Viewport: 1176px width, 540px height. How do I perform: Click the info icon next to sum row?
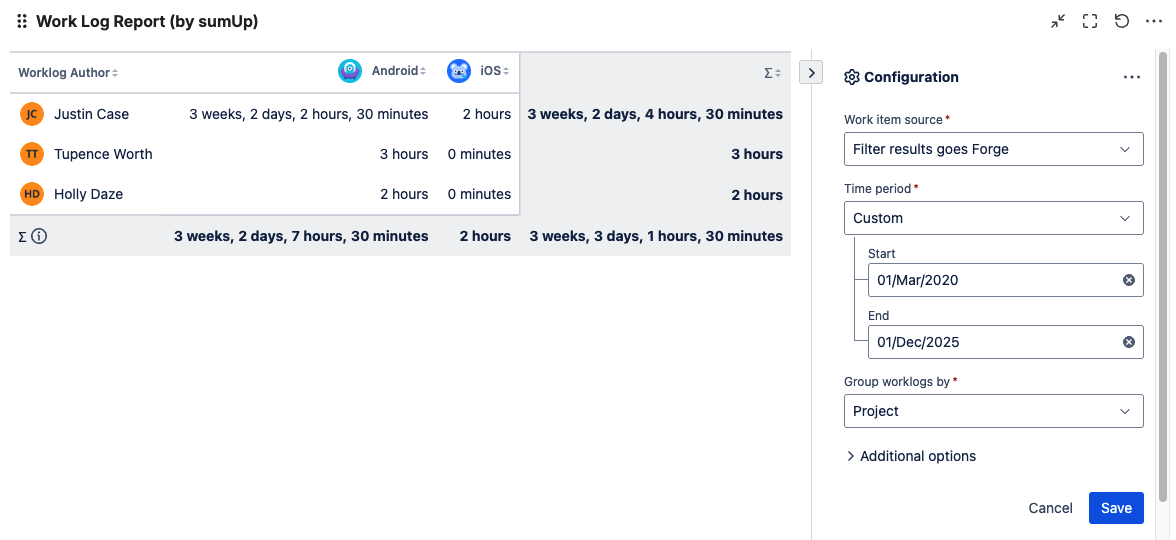(39, 237)
